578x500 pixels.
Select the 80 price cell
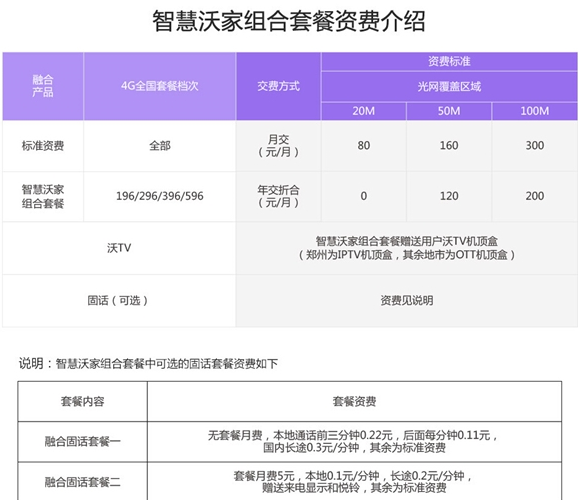click(363, 146)
